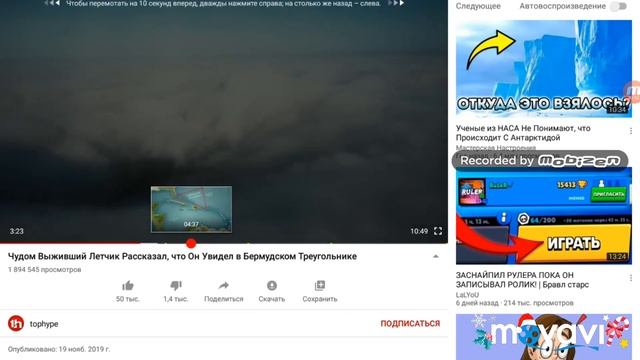640x360 pixels.
Task: Click the title Чудом Выживший Летчик Рассказал
Action: coord(182,256)
